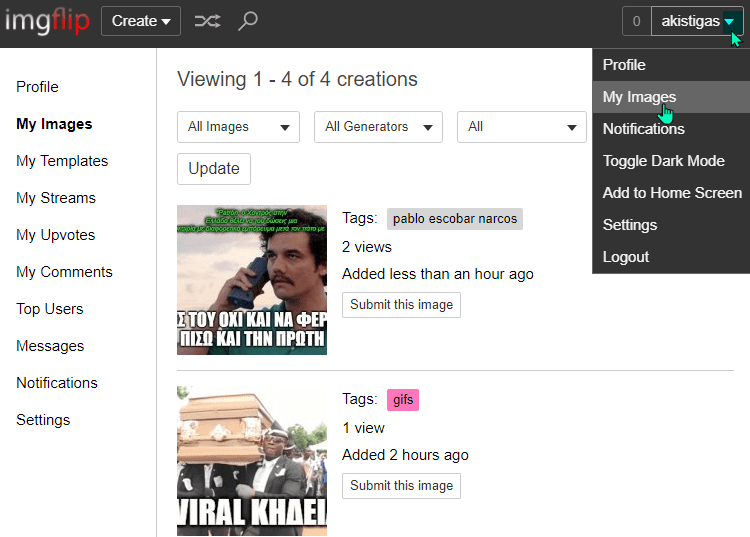The height and width of the screenshot is (537, 750).
Task: Click the Update button
Action: click(214, 169)
